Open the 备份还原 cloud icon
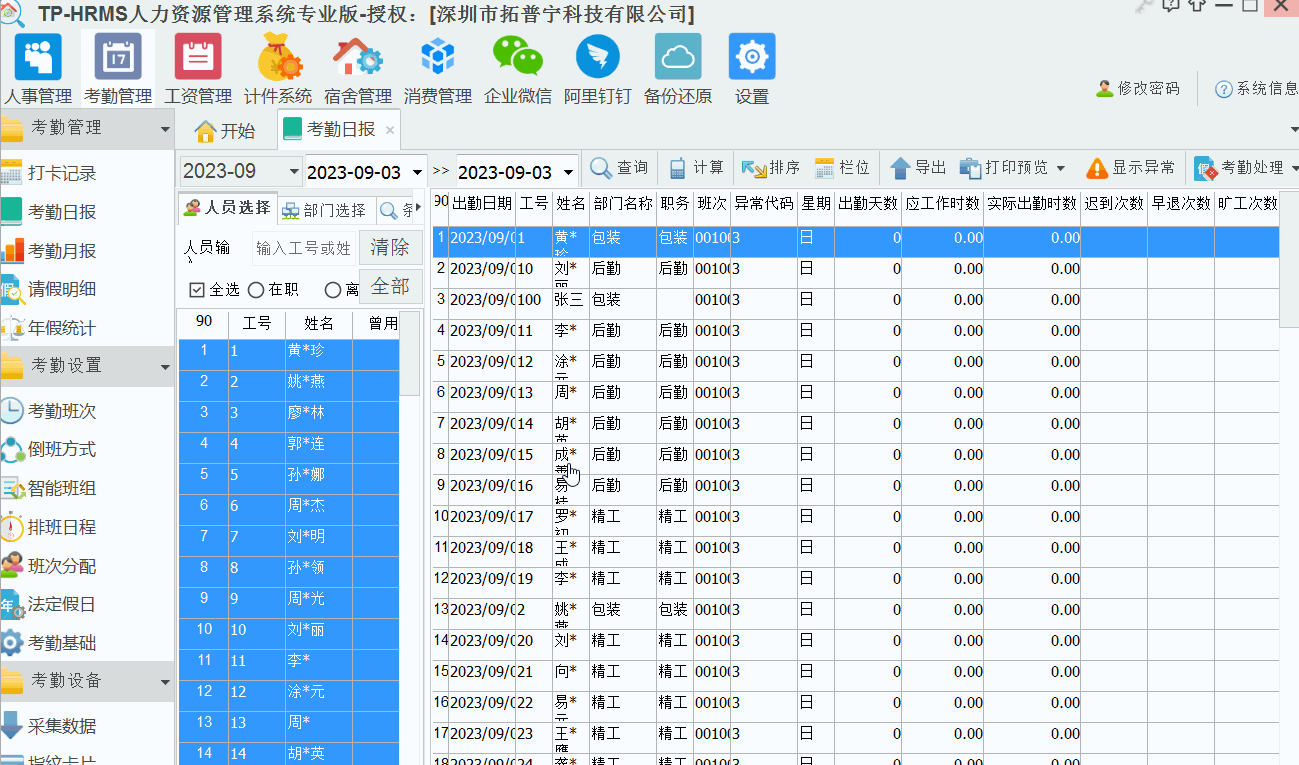This screenshot has height=765, width=1299. click(678, 58)
